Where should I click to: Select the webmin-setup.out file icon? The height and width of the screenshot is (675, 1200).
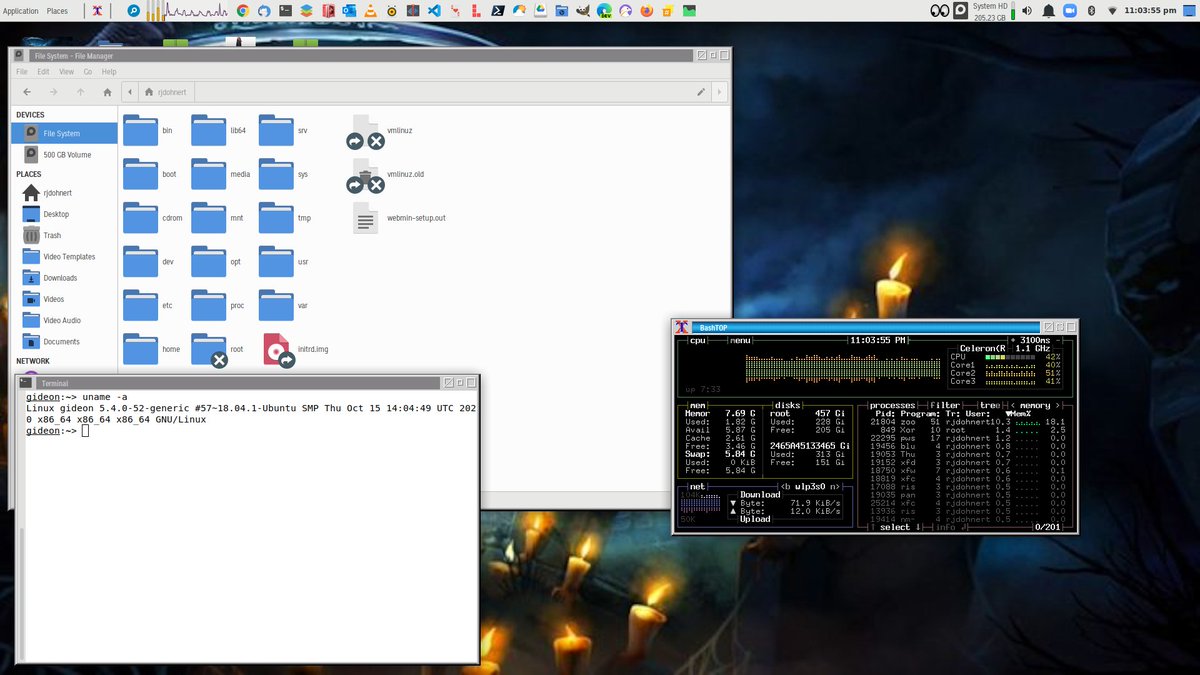365,217
